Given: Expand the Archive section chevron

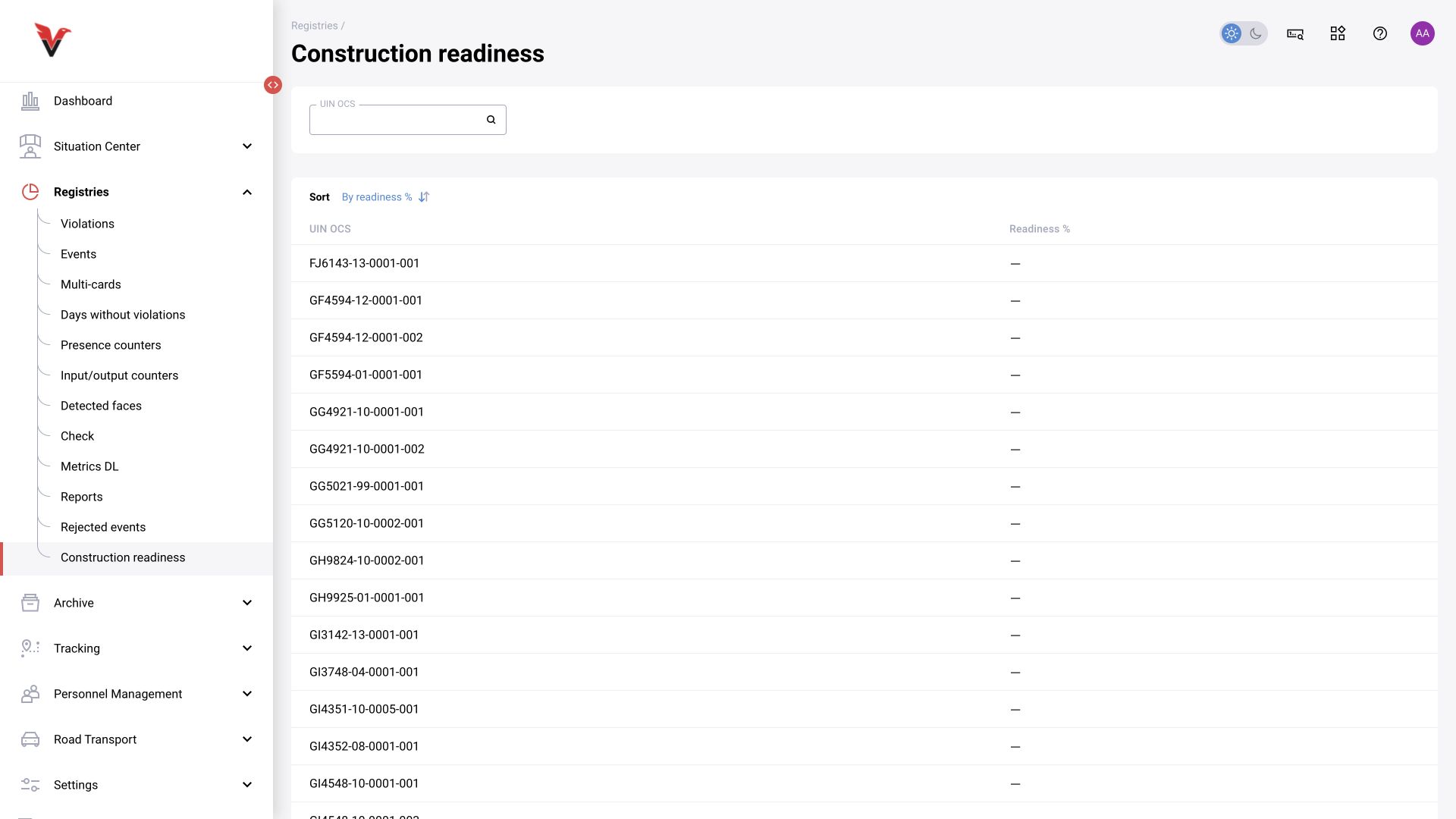Looking at the screenshot, I should (x=247, y=603).
